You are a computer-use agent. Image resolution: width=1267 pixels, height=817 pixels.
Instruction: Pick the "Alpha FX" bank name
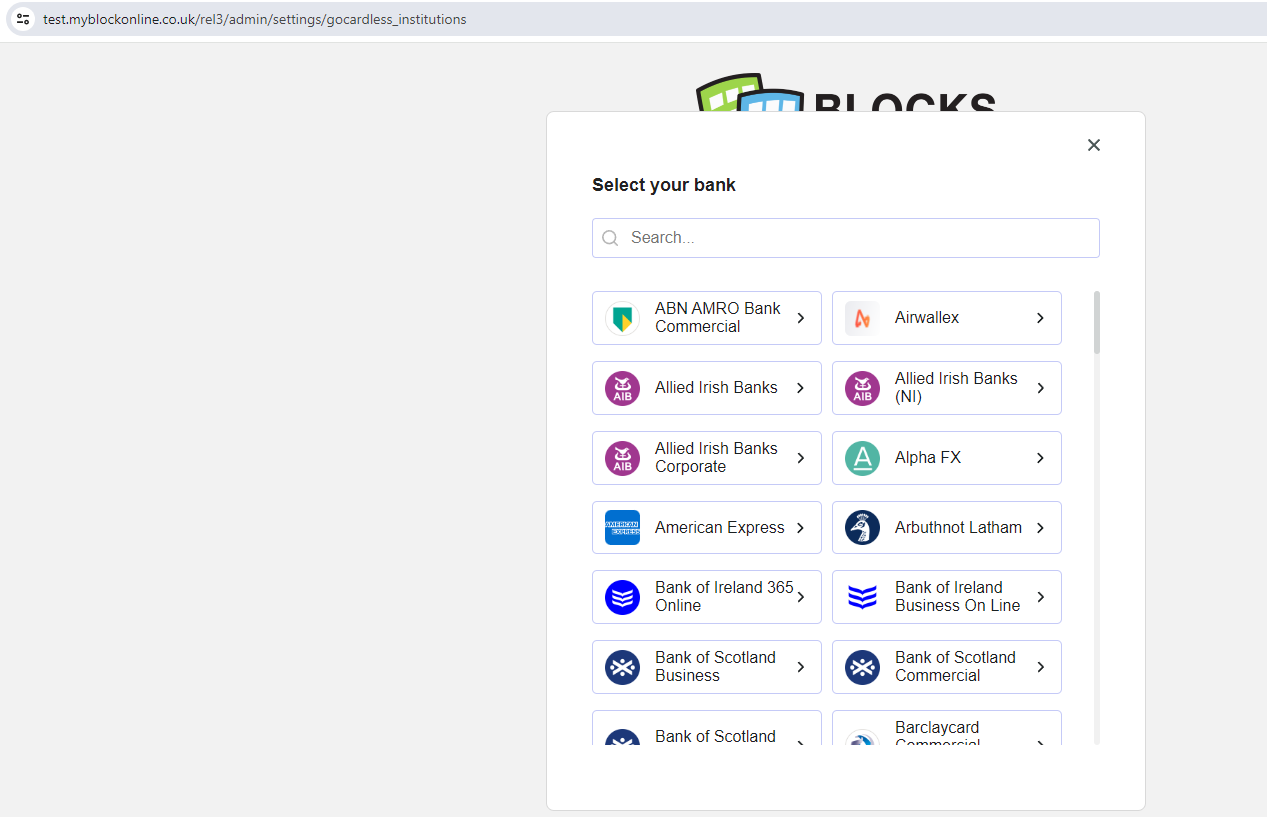pos(928,458)
